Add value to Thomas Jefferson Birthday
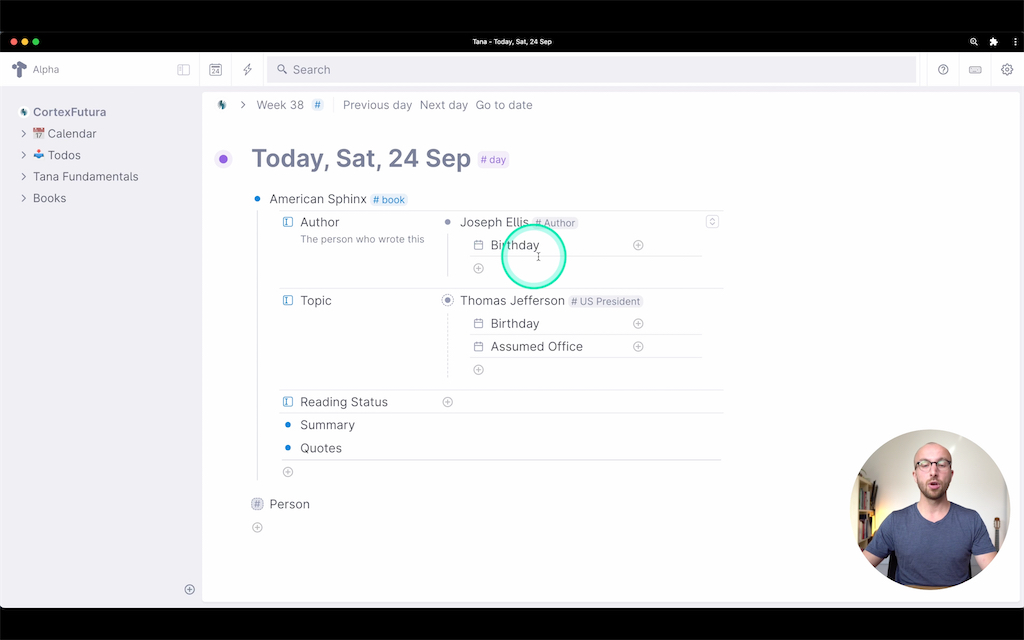The width and height of the screenshot is (1024, 640). click(x=638, y=323)
